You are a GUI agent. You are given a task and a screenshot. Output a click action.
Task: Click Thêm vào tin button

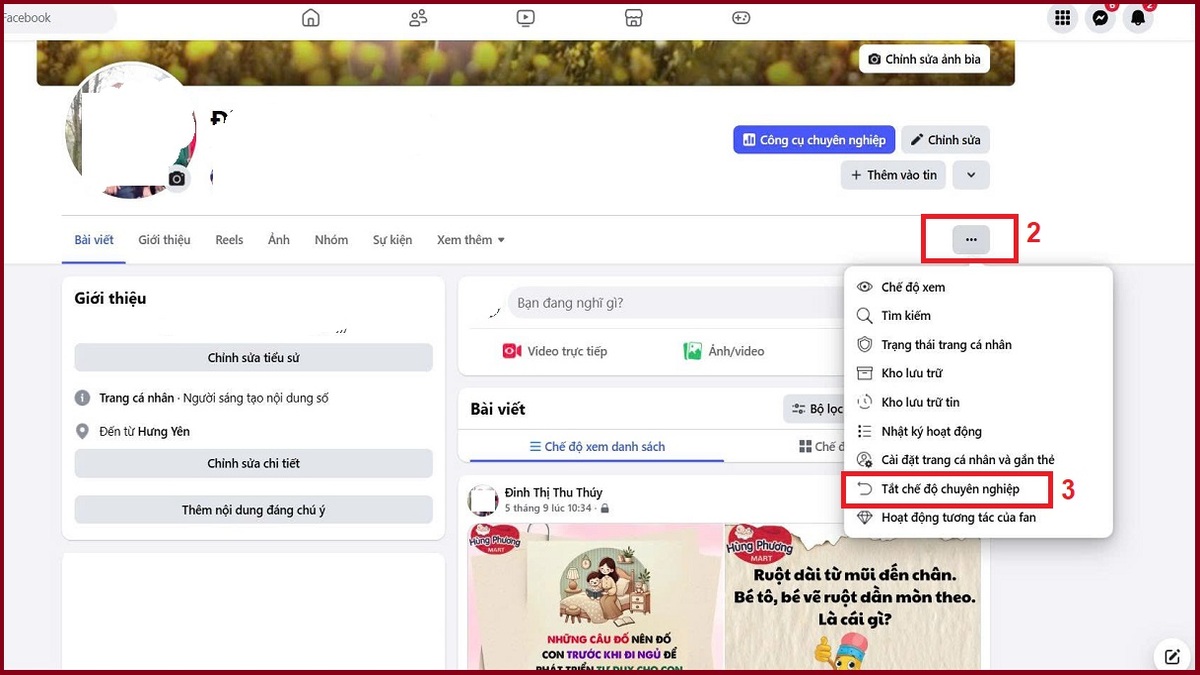click(x=893, y=175)
